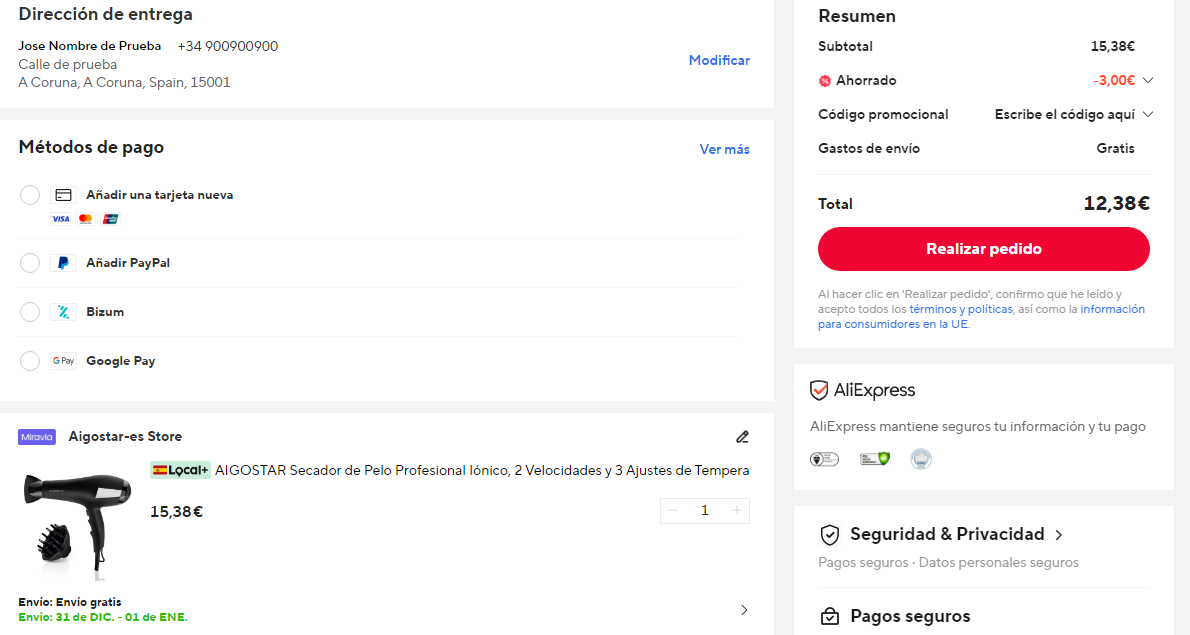Click the Local+ Spain flag badge
The height and width of the screenshot is (635, 1190).
(180, 470)
